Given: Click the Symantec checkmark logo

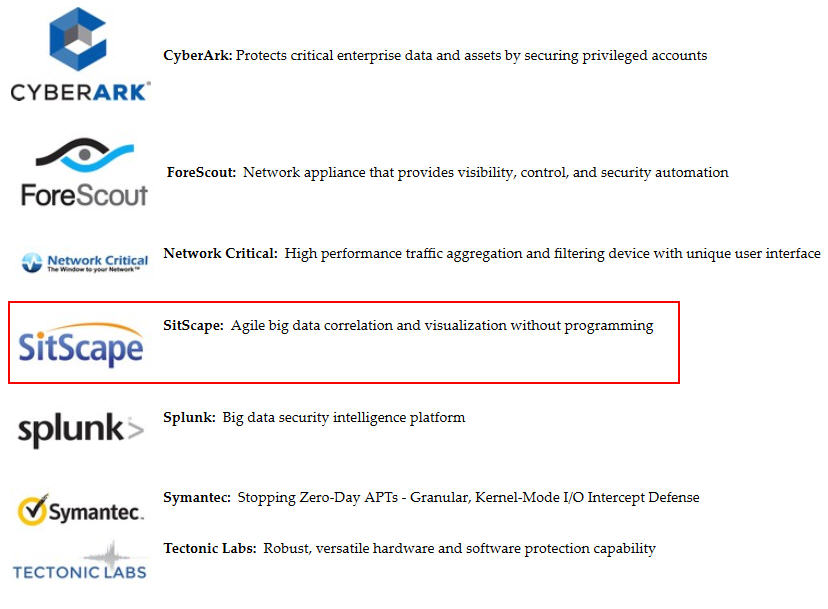Looking at the screenshot, I should [80, 510].
